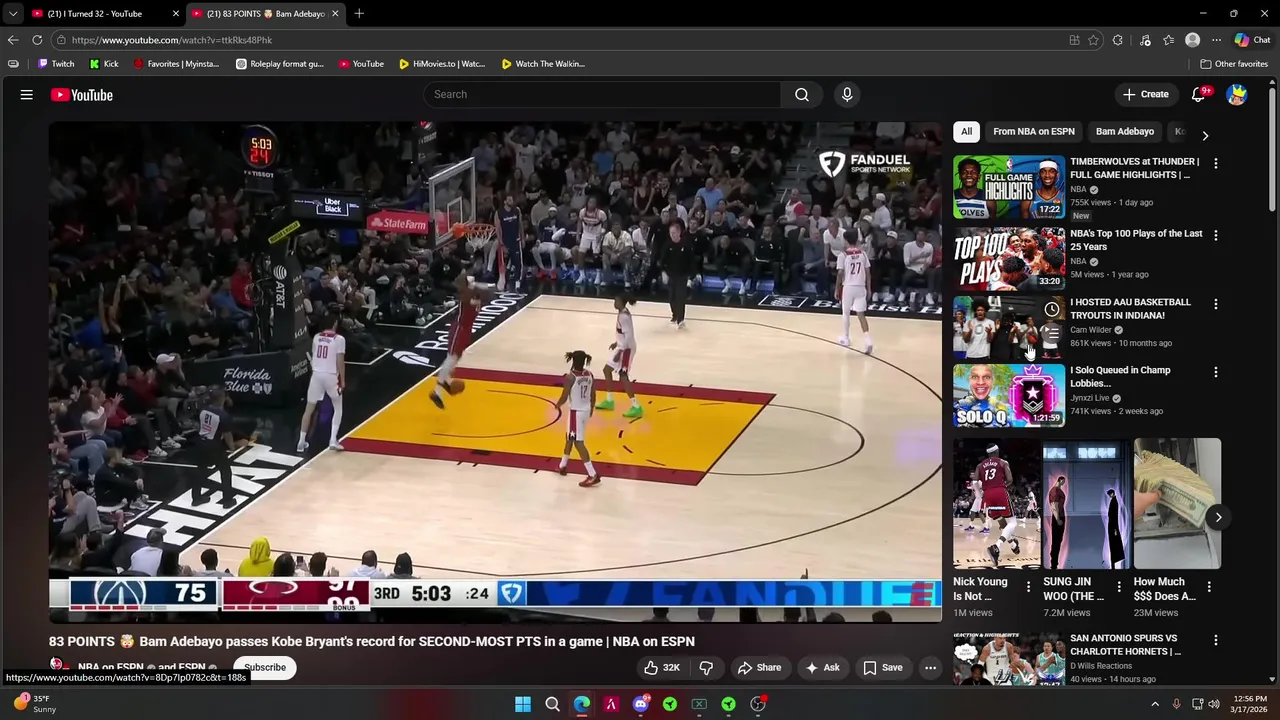Open Twitch bookmark

pyautogui.click(x=56, y=64)
